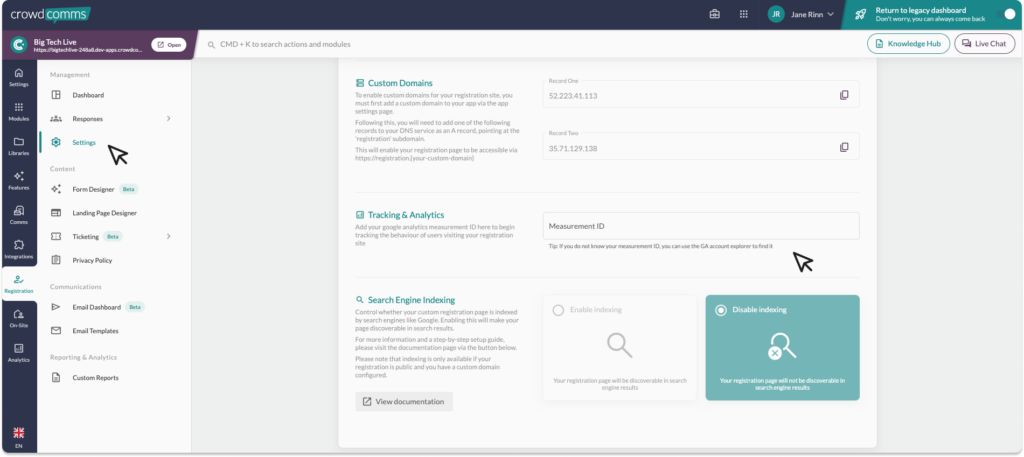
Task: Click the View documentation button
Action: tap(404, 401)
